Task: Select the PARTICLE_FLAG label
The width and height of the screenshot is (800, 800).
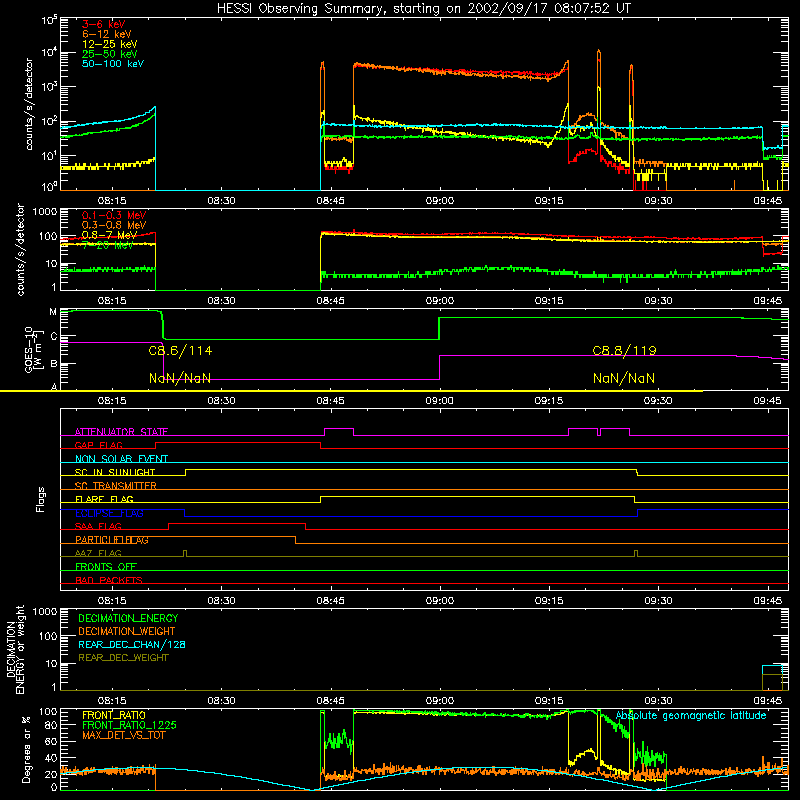Action: [112, 539]
